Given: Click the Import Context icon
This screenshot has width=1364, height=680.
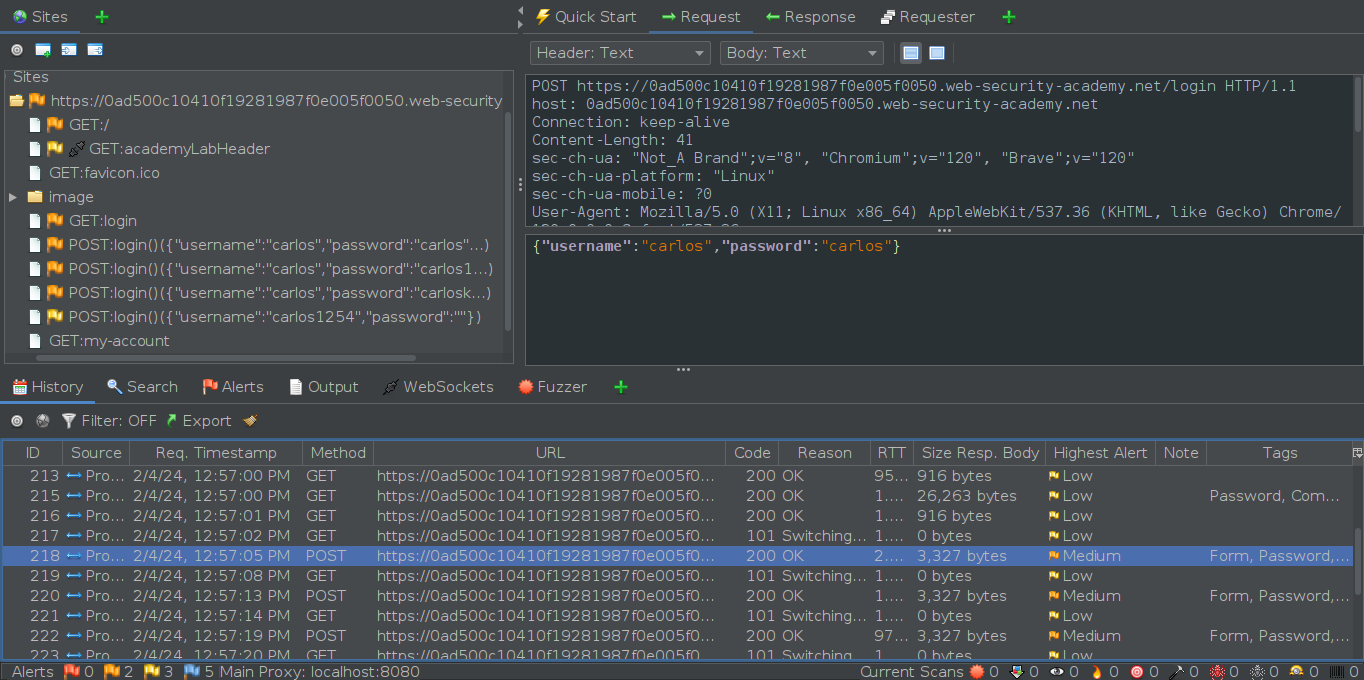Looking at the screenshot, I should pyautogui.click(x=69, y=50).
